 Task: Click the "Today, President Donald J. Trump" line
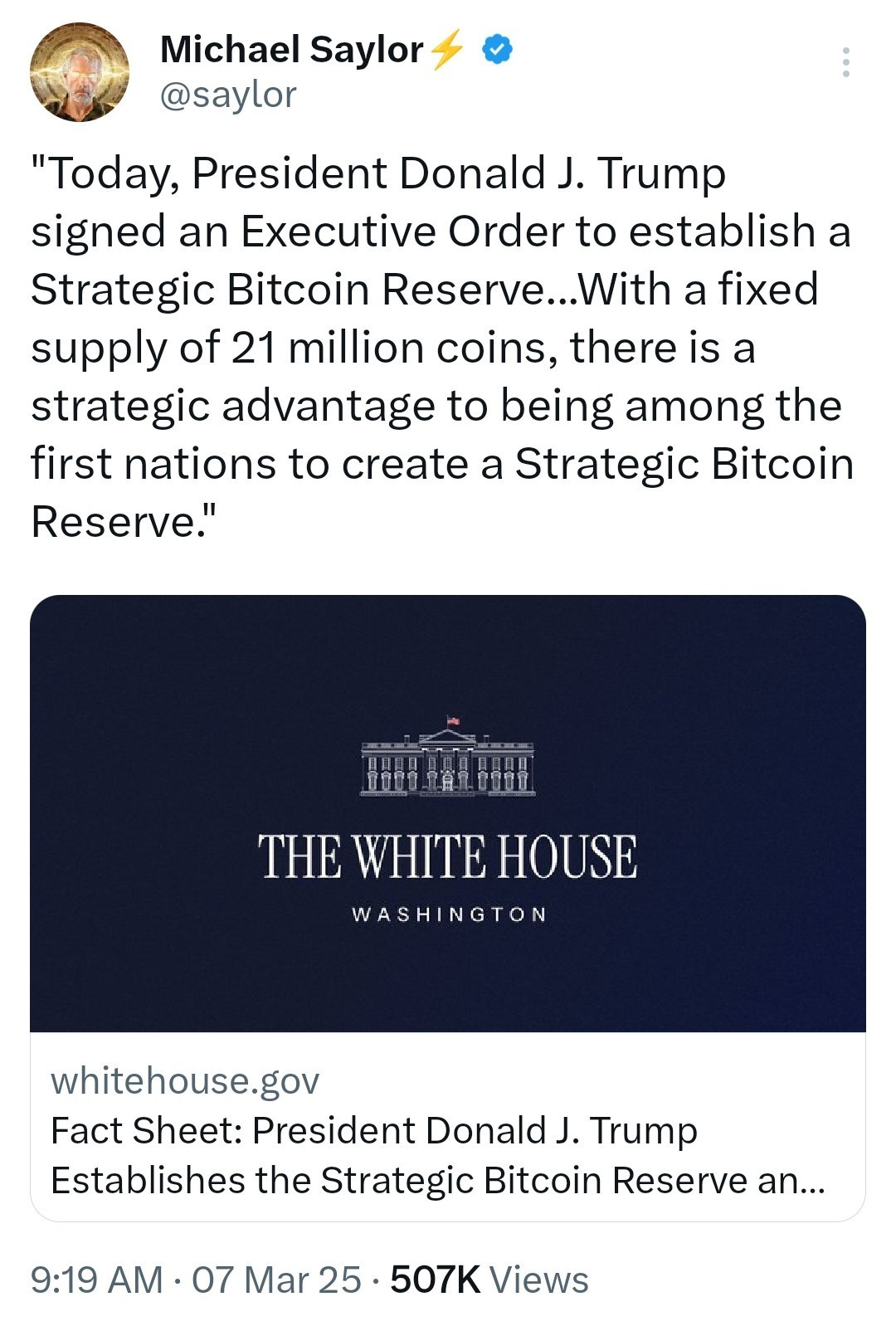(x=378, y=174)
